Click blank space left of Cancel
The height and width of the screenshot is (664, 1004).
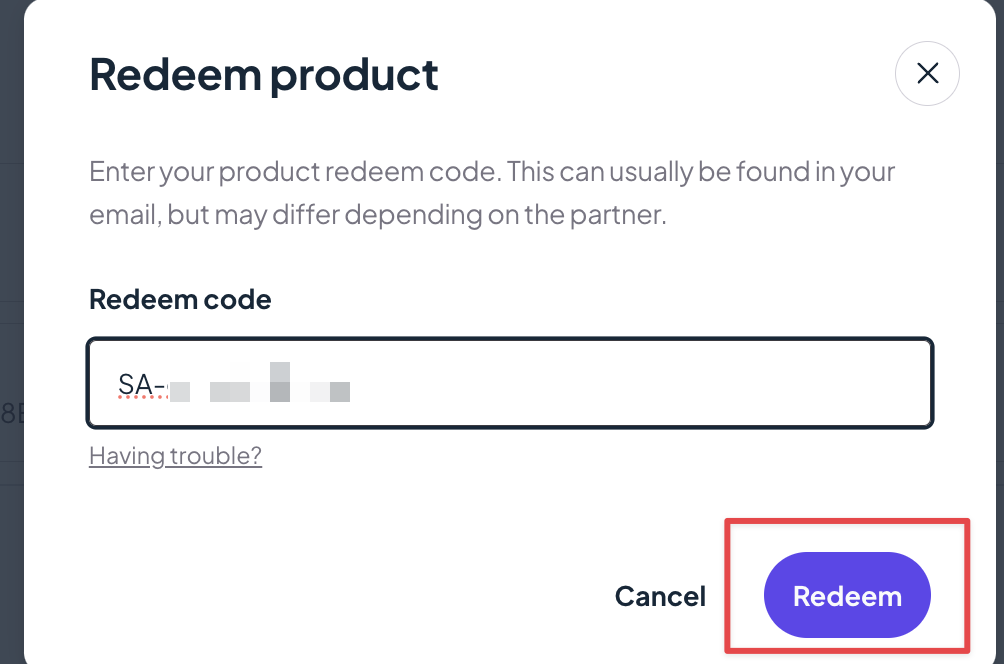pyautogui.click(x=350, y=597)
